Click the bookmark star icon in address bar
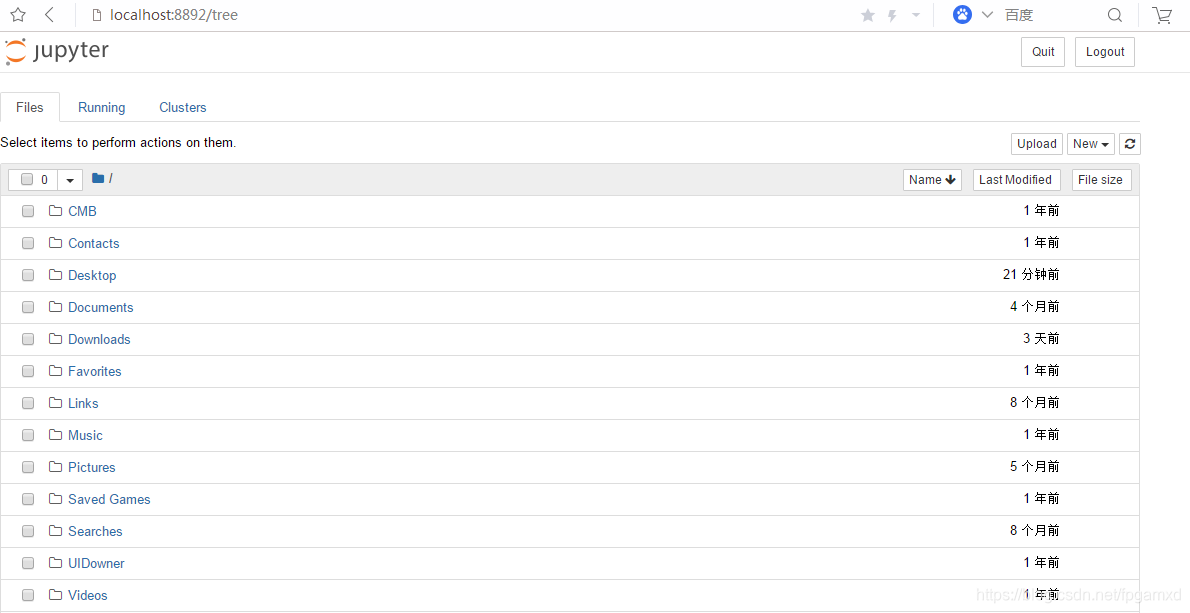This screenshot has width=1190, height=613. (x=868, y=15)
